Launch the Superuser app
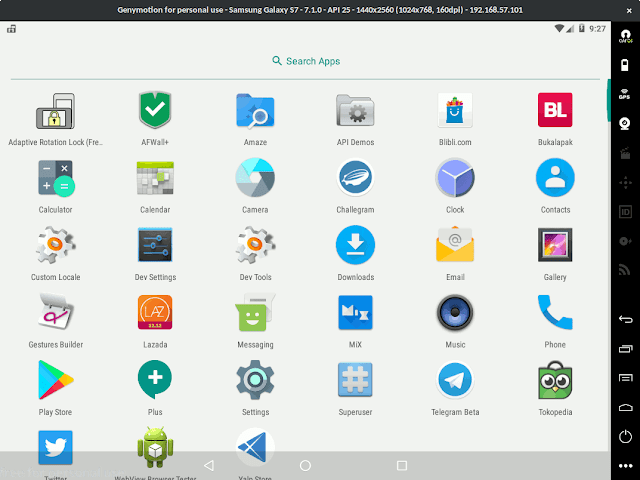The height and width of the screenshot is (480, 640). 355,380
